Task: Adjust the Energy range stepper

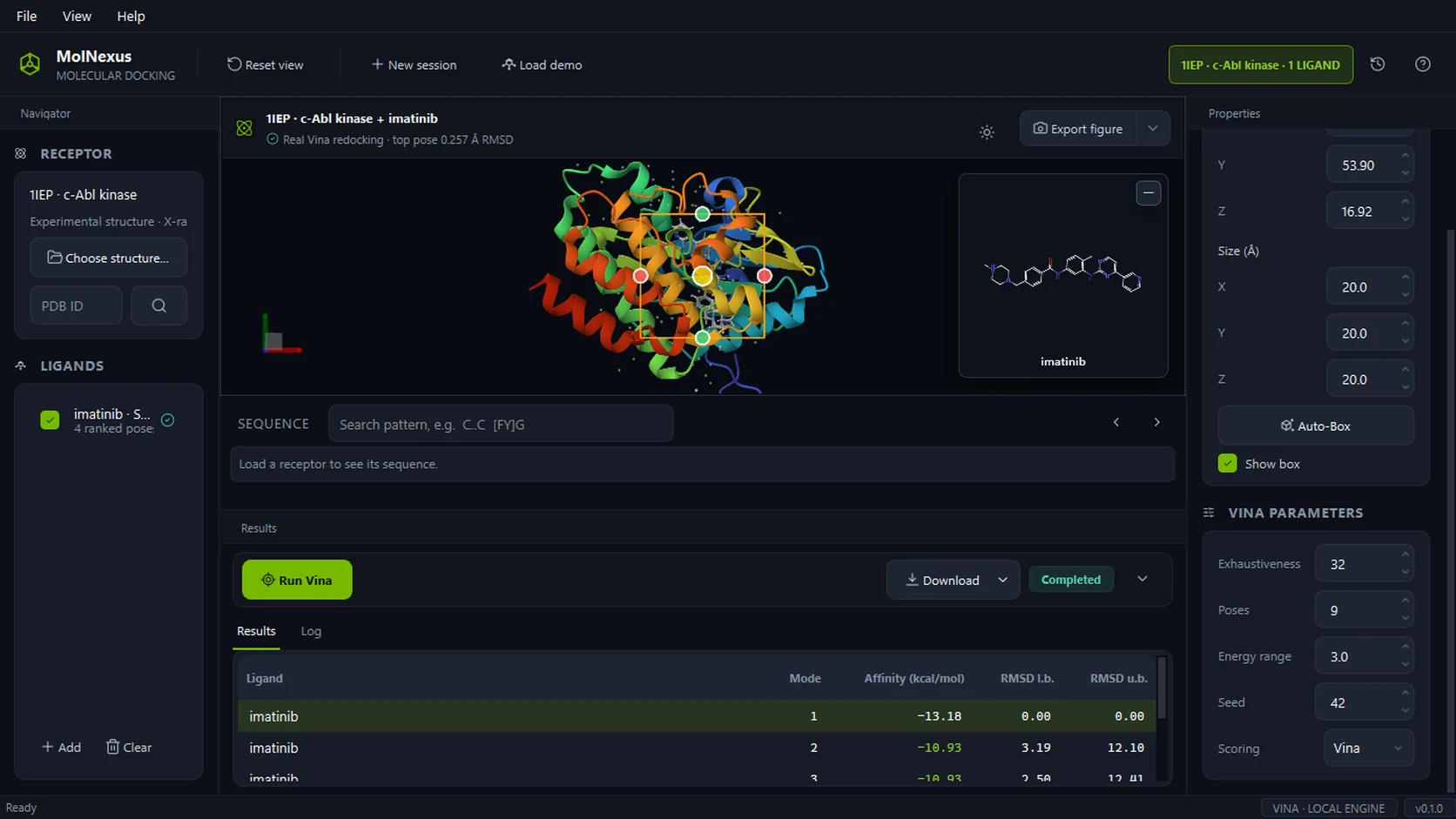Action: click(x=1405, y=656)
